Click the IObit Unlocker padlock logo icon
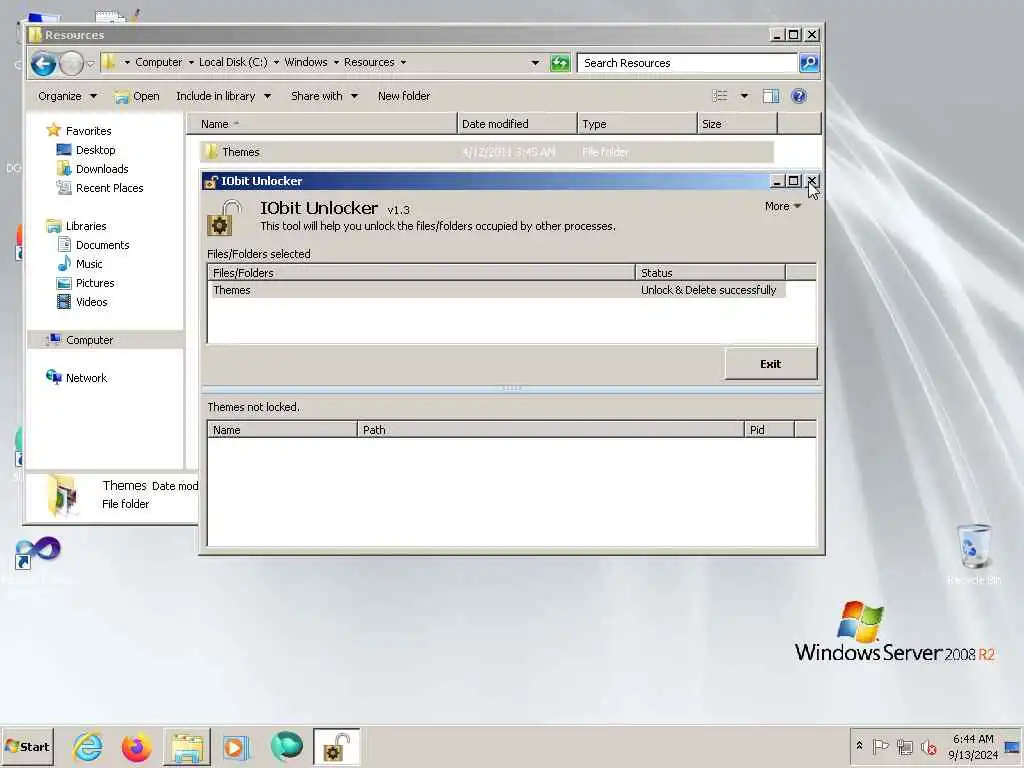 (223, 218)
